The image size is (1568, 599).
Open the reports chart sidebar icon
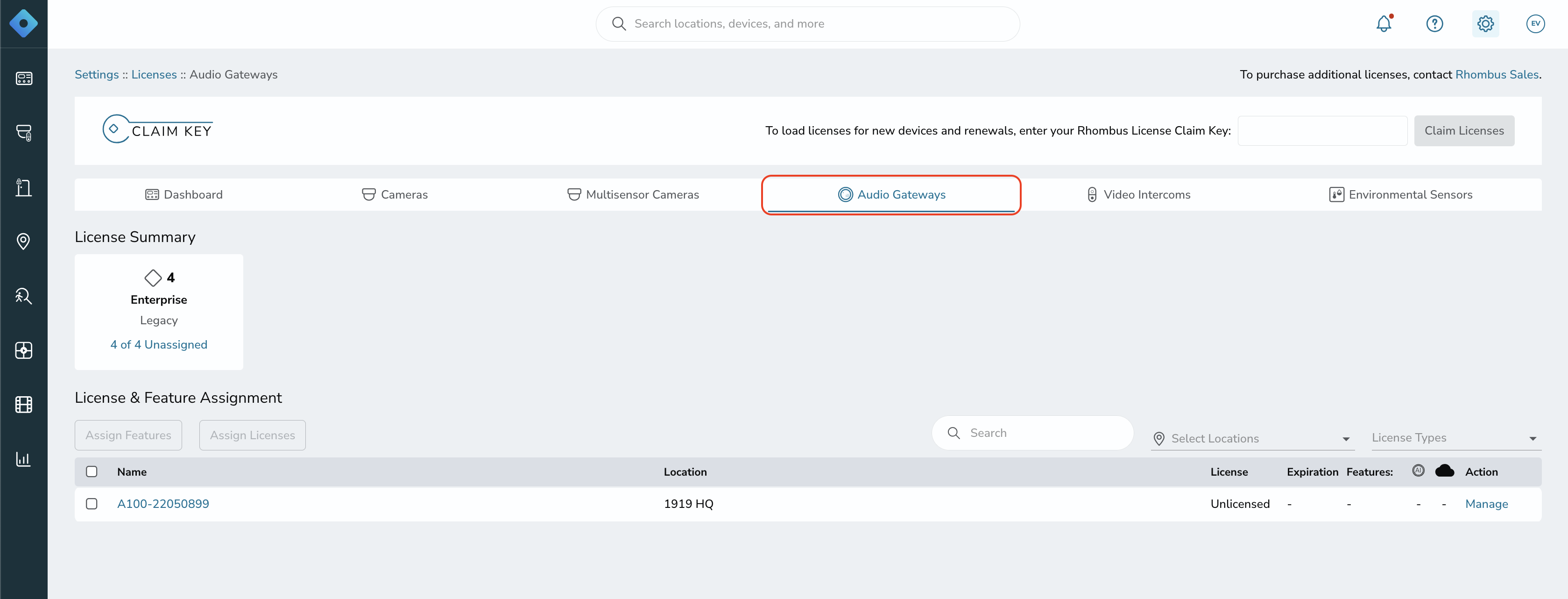click(23, 459)
